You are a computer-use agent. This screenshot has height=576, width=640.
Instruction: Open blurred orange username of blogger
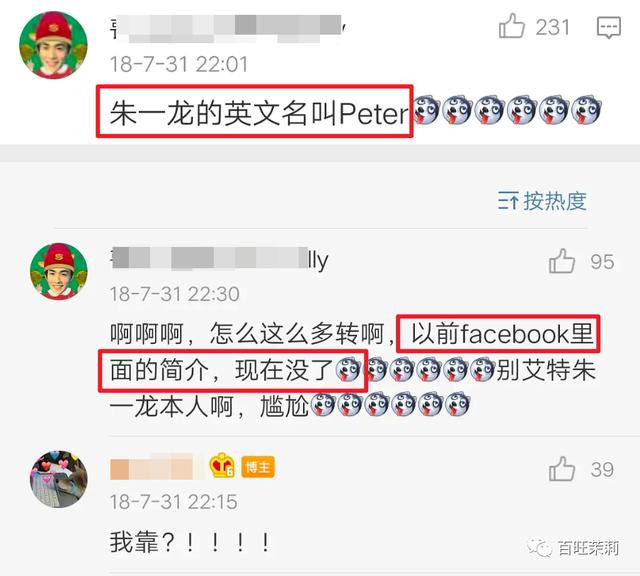pyautogui.click(x=157, y=467)
